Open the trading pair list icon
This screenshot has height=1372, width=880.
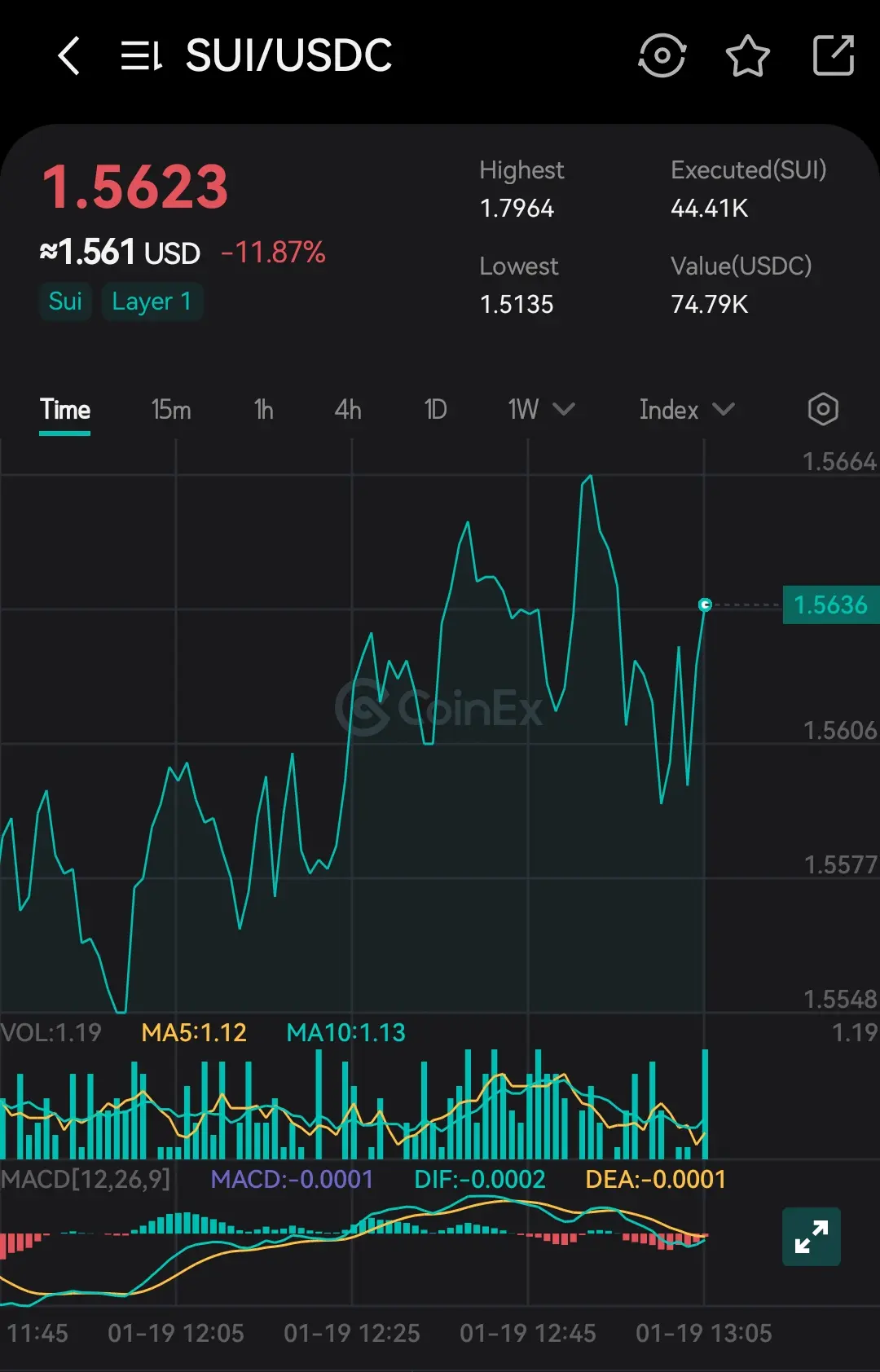142,56
